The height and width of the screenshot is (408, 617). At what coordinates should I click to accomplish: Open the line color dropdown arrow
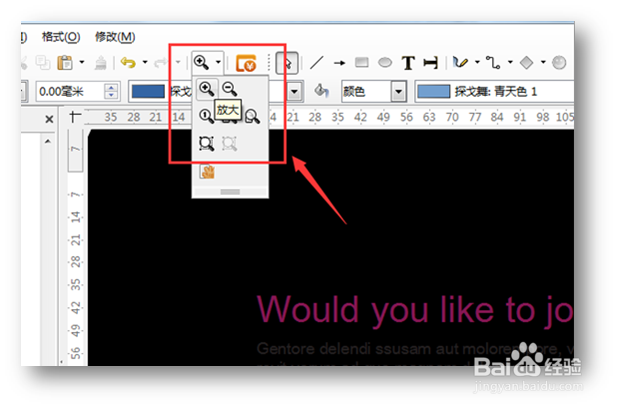(x=294, y=92)
